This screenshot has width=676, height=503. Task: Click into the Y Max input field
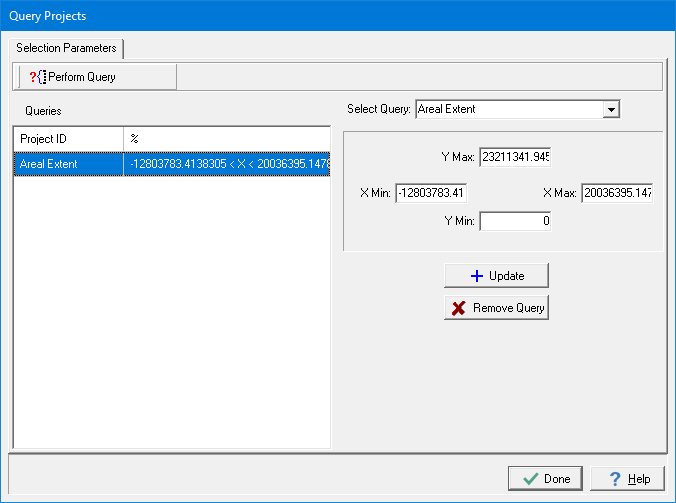click(515, 157)
